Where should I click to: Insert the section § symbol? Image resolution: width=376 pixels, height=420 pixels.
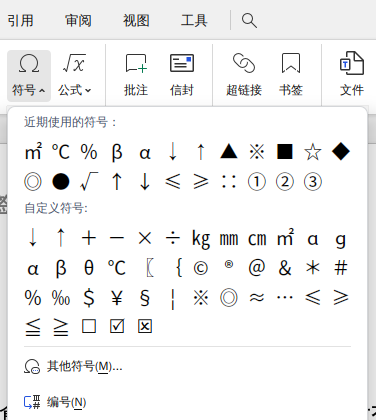[x=145, y=298]
